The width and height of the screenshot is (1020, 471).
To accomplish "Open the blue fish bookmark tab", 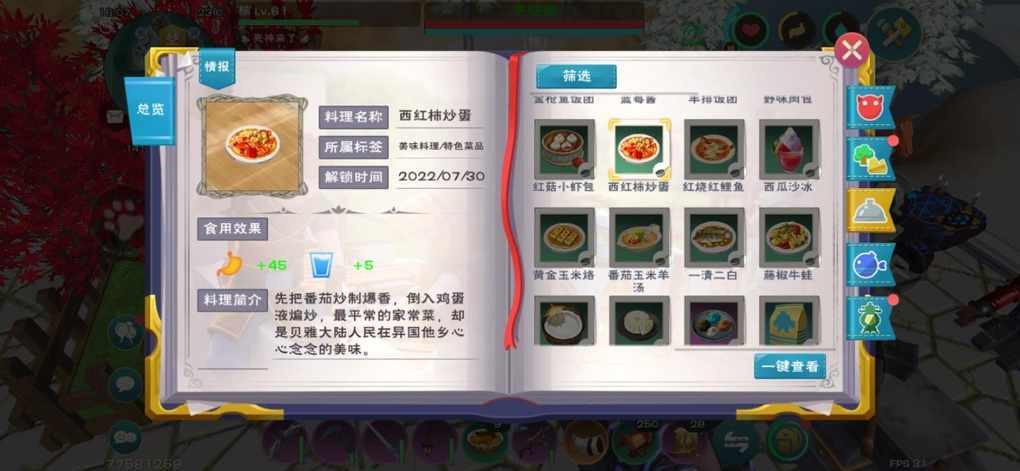I will (x=870, y=264).
